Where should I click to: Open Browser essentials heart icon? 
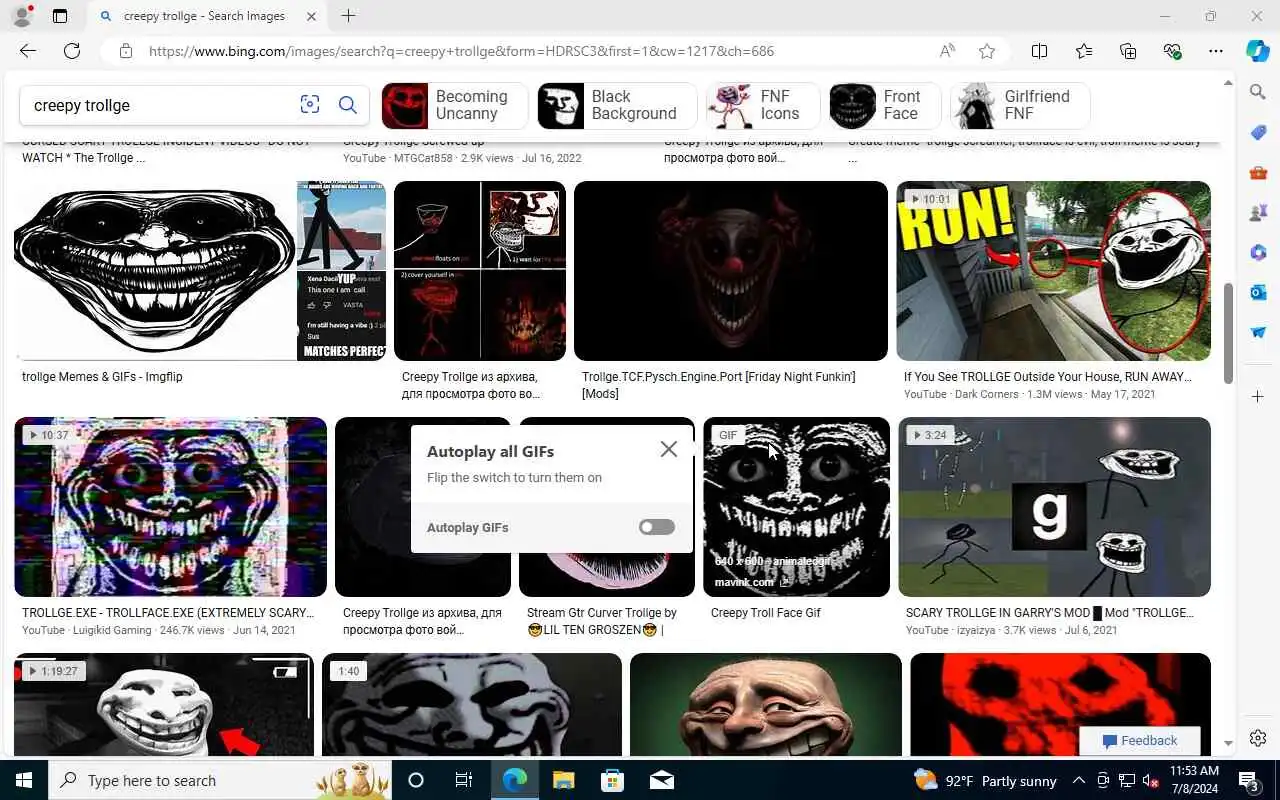click(x=1172, y=51)
